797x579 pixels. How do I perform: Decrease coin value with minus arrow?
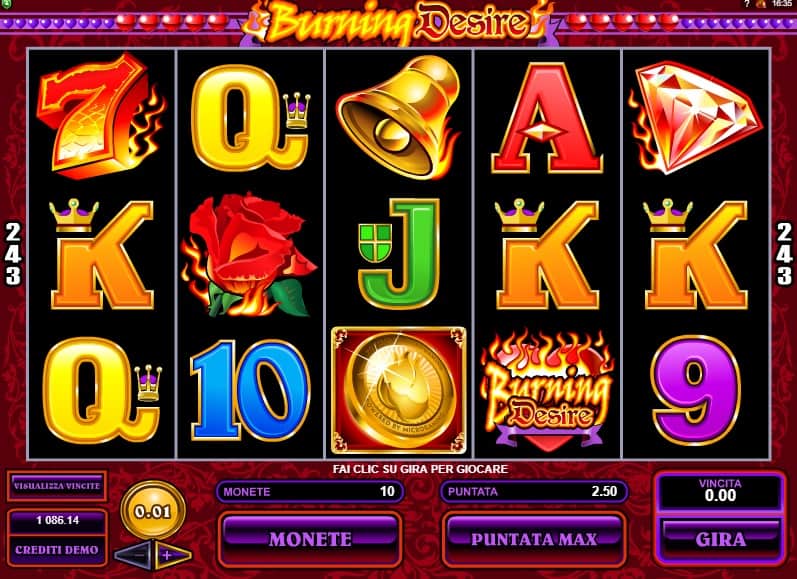[133, 556]
